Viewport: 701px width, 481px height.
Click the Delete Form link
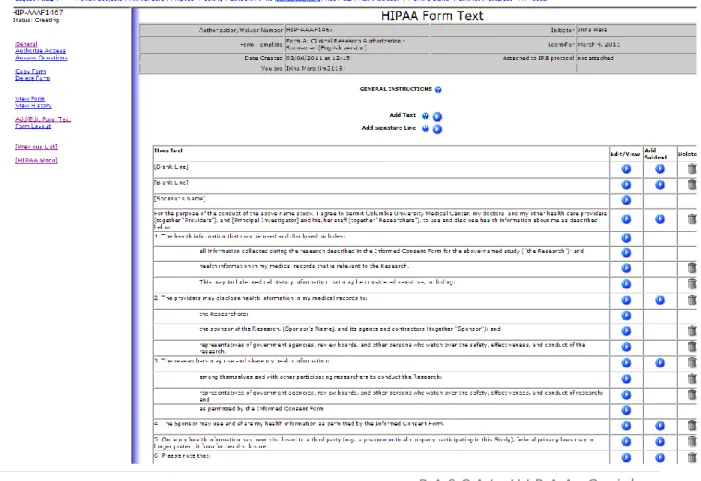click(33, 78)
